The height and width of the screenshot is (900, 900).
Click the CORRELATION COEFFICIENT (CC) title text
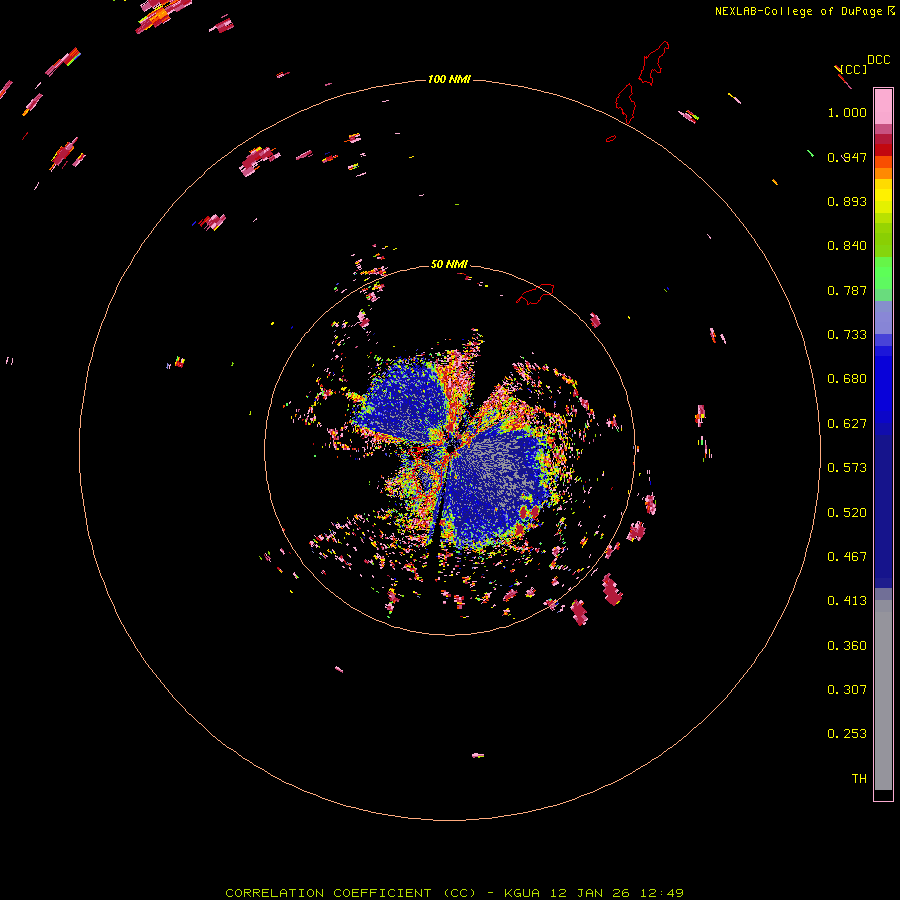click(x=351, y=893)
